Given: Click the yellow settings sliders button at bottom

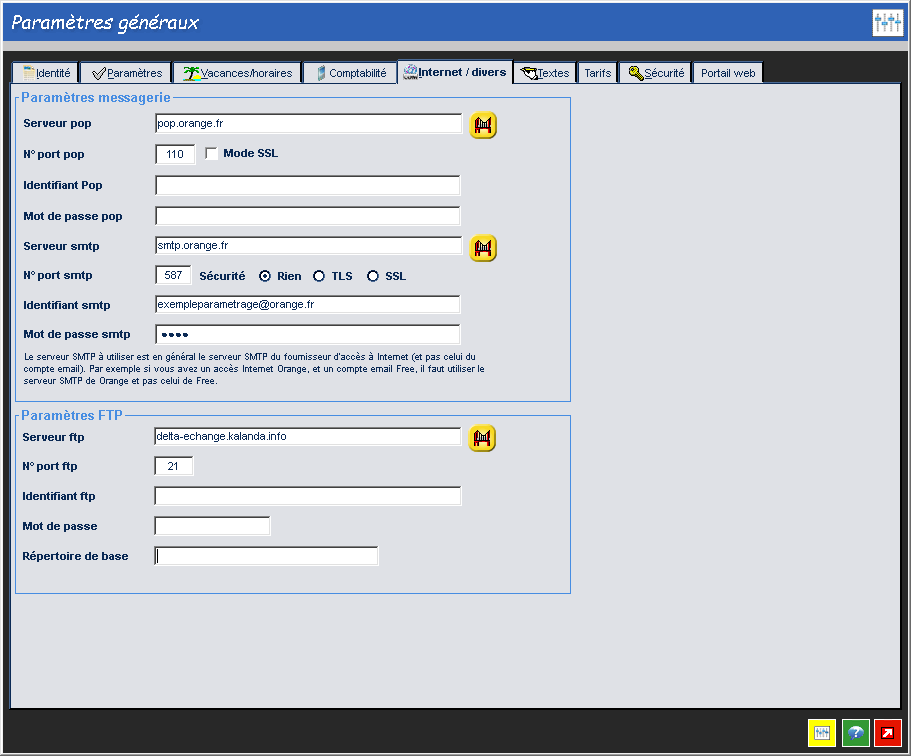Looking at the screenshot, I should [x=822, y=732].
